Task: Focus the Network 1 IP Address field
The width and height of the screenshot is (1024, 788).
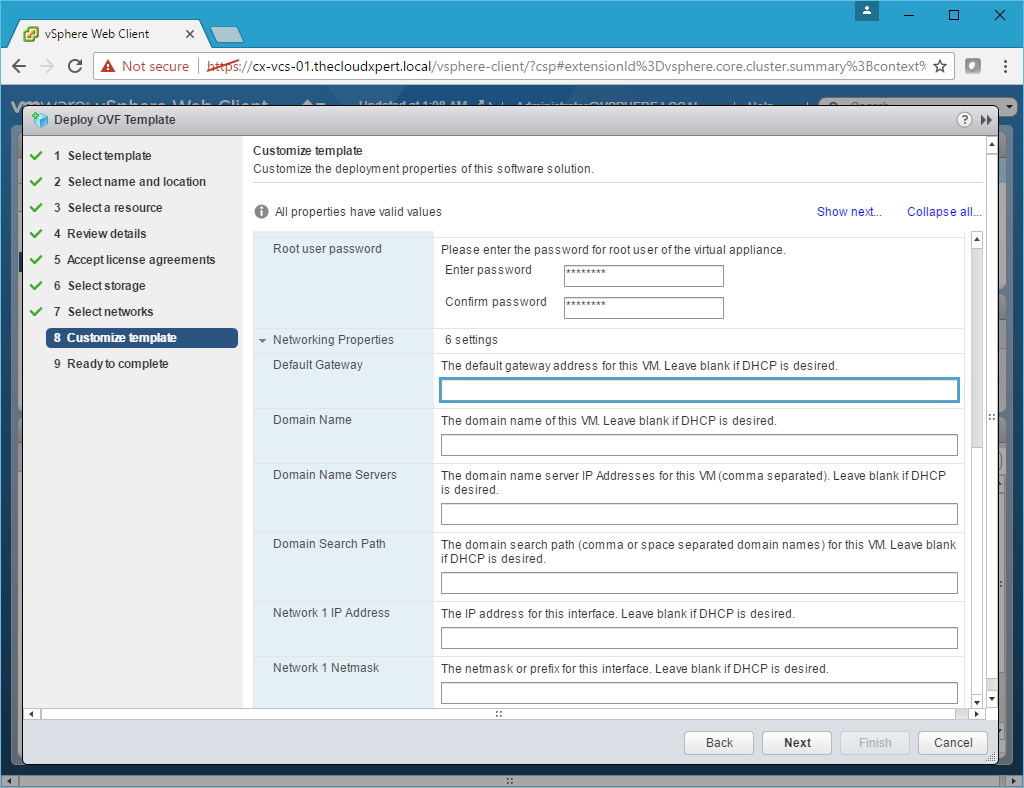Action: (x=699, y=638)
